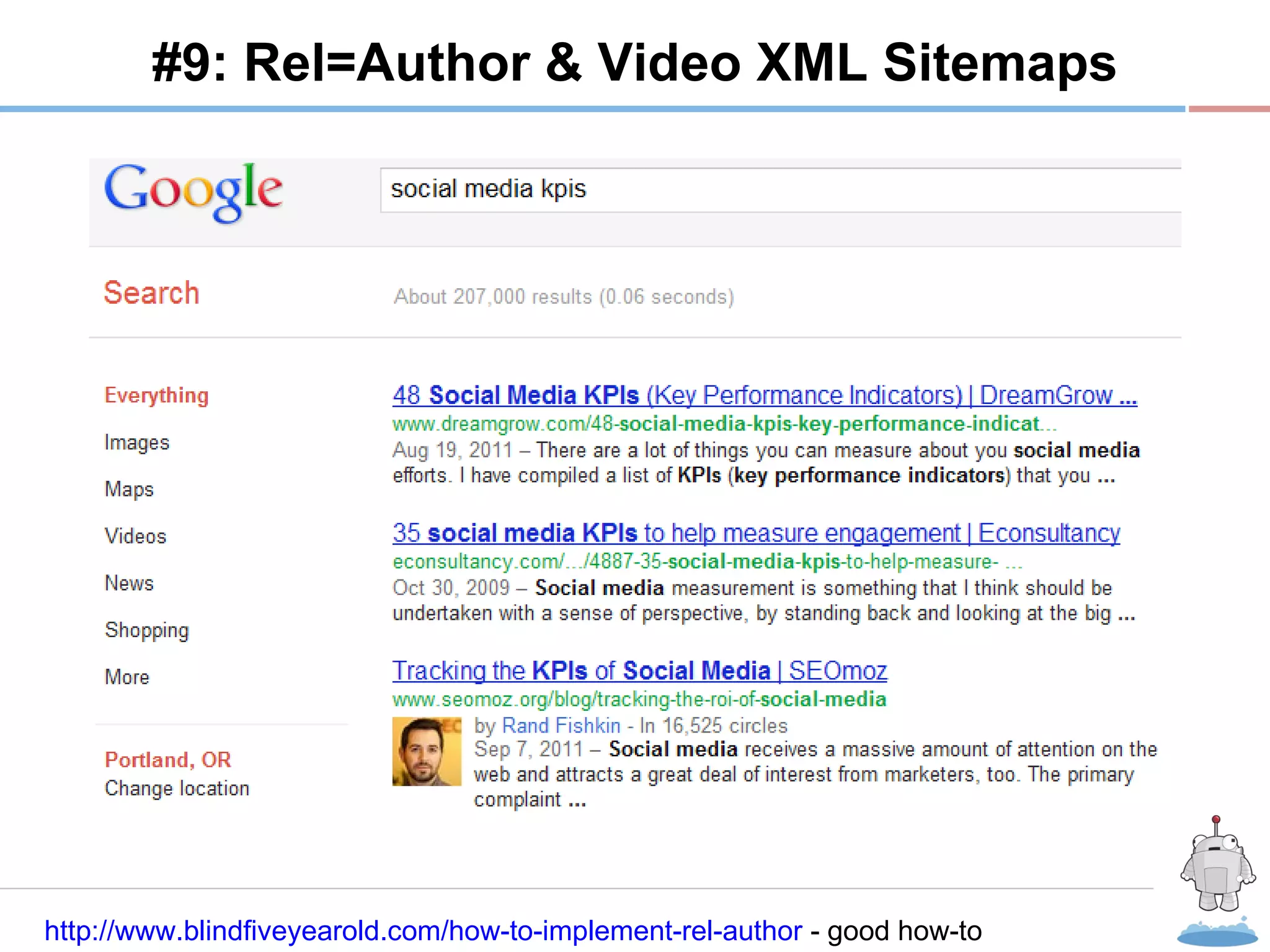
Task: Click the Change location link
Action: tap(177, 788)
